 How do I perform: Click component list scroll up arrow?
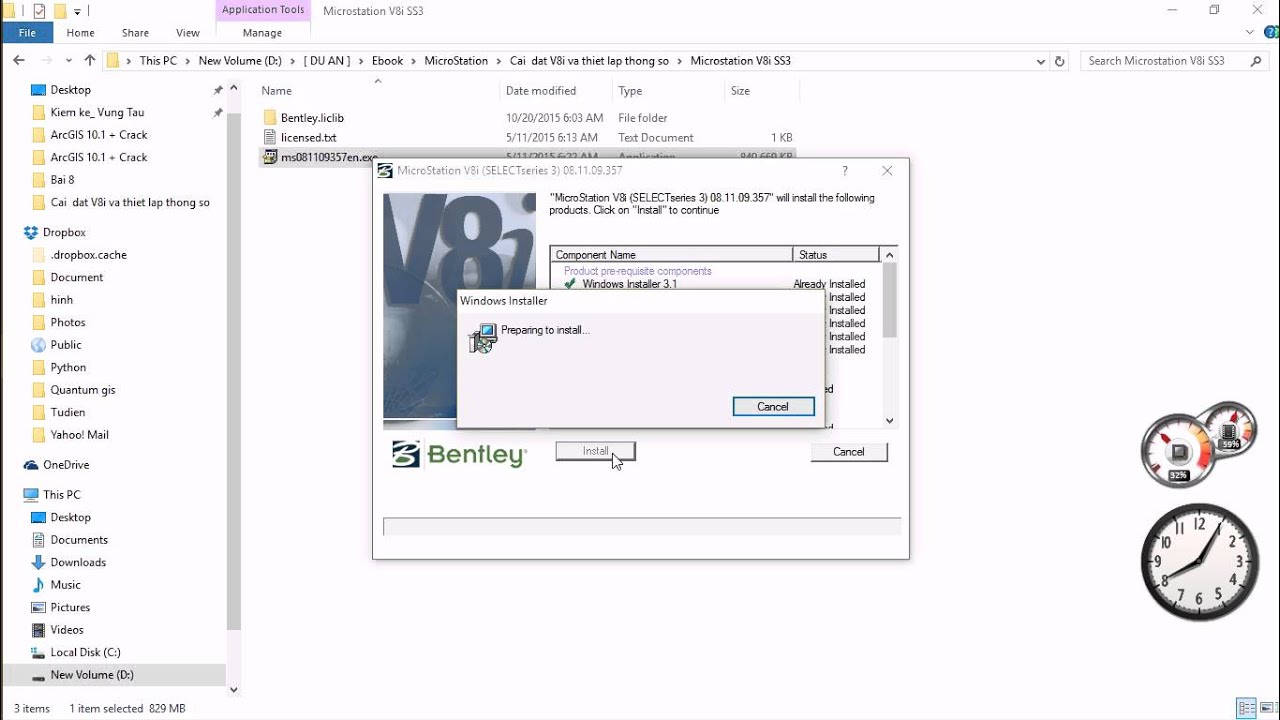[890, 254]
